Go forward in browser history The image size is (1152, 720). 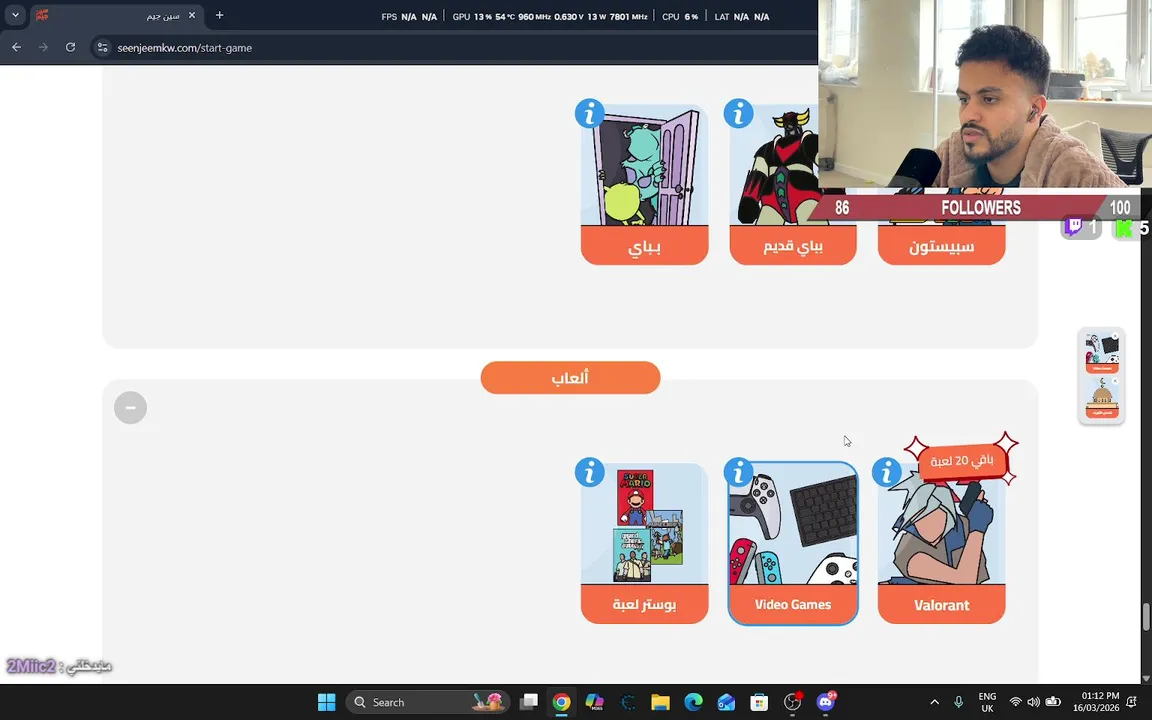(x=43, y=47)
